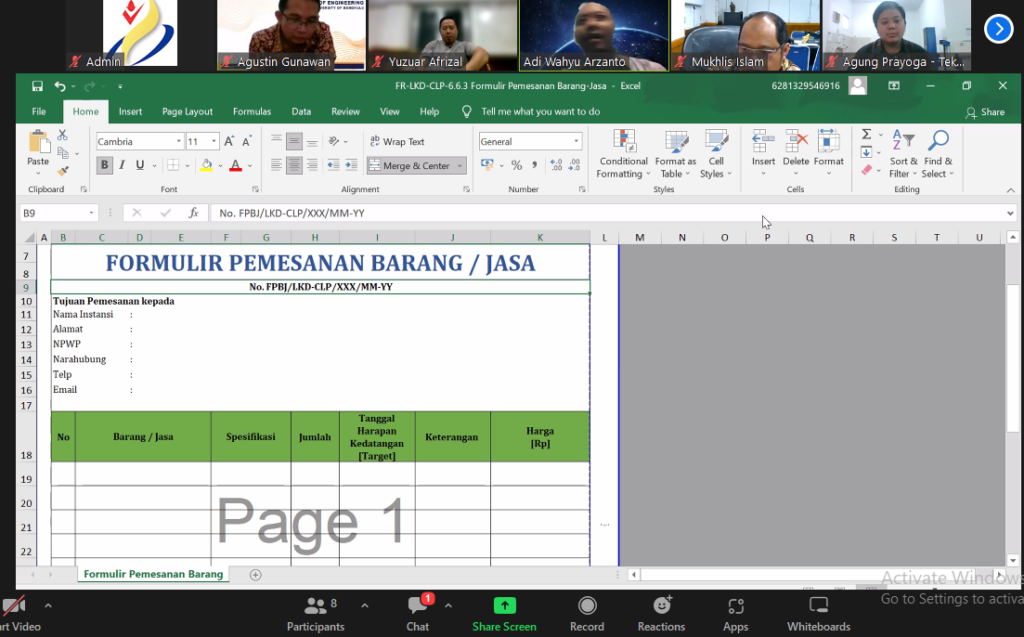This screenshot has width=1024, height=637.
Task: Decrease cell indent
Action: tap(333, 165)
